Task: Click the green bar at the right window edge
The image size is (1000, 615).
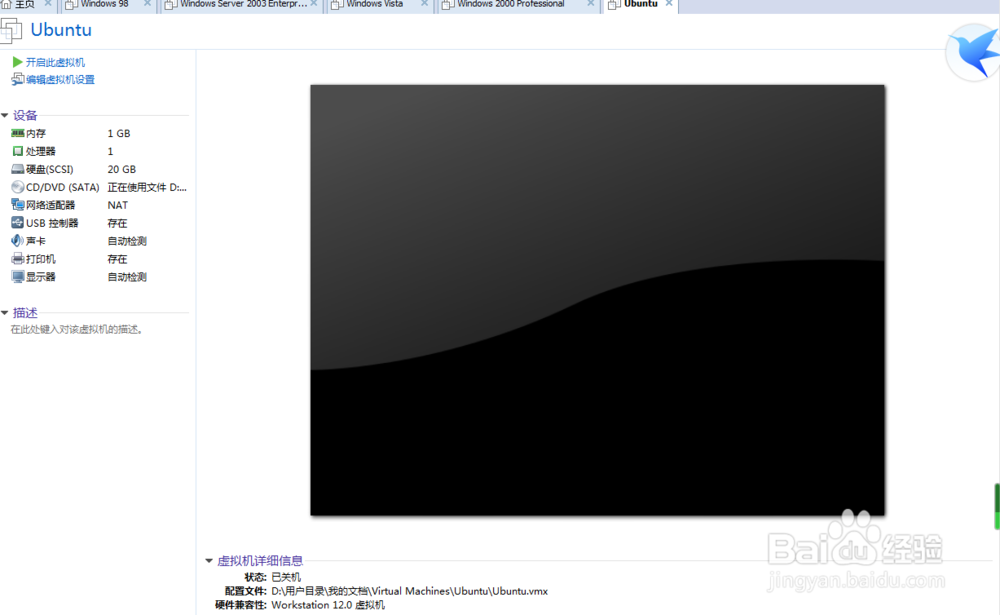Action: click(997, 507)
